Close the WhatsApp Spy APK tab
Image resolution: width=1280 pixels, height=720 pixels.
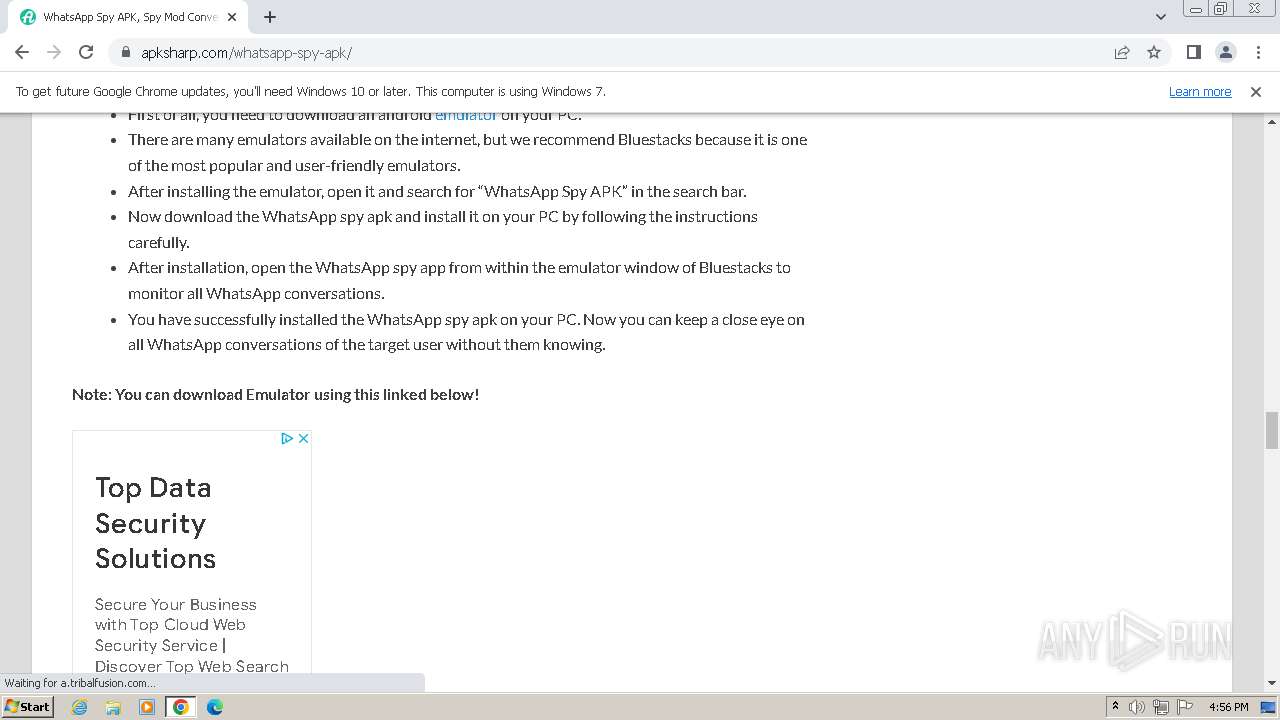(232, 17)
